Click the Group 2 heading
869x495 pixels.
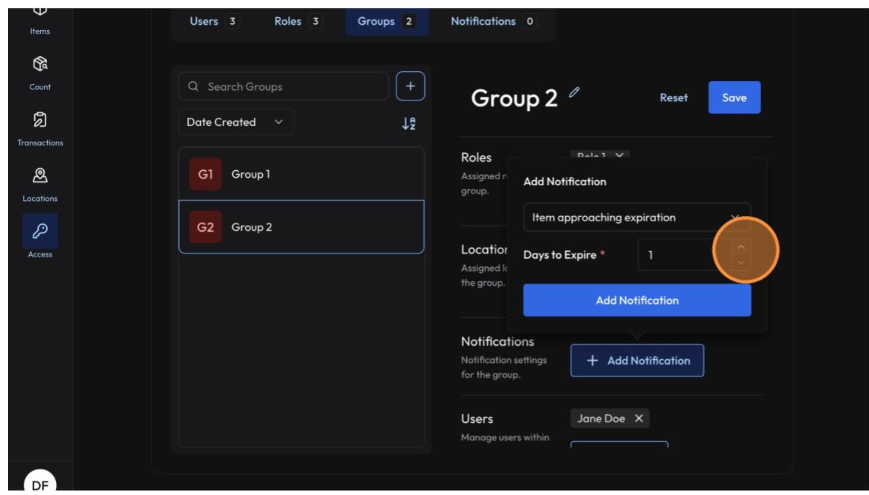[x=514, y=99]
